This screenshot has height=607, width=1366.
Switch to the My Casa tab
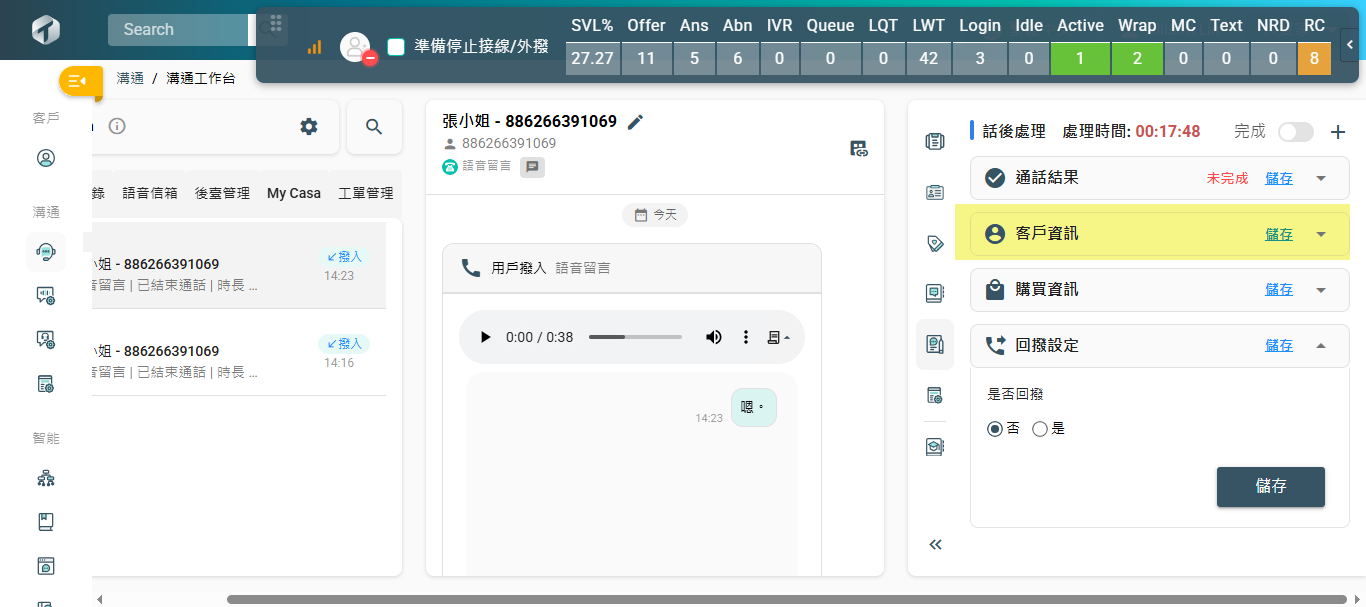pyautogui.click(x=293, y=193)
